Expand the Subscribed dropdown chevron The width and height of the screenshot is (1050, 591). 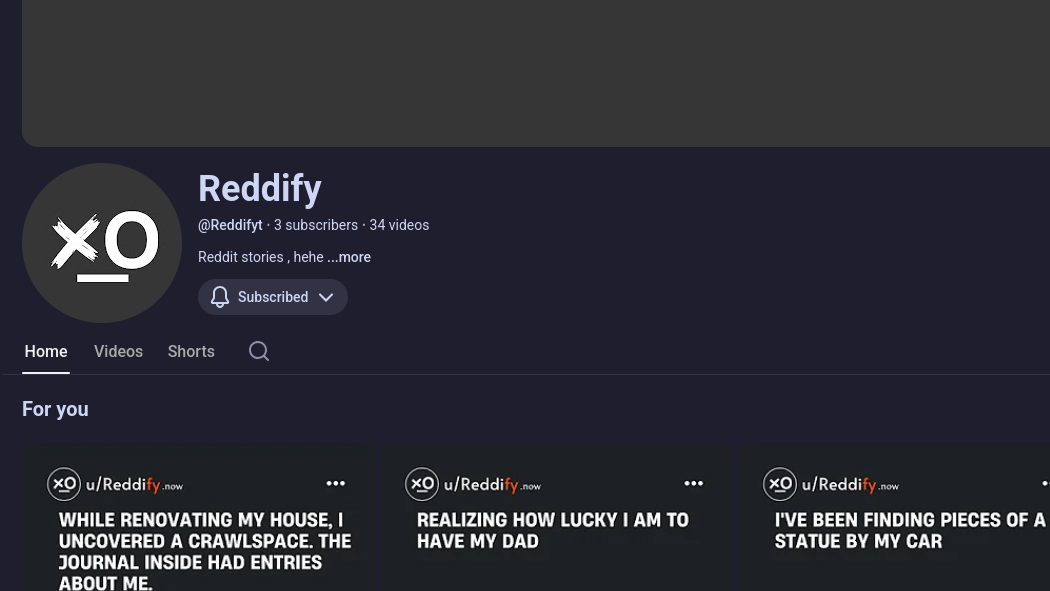[326, 296]
